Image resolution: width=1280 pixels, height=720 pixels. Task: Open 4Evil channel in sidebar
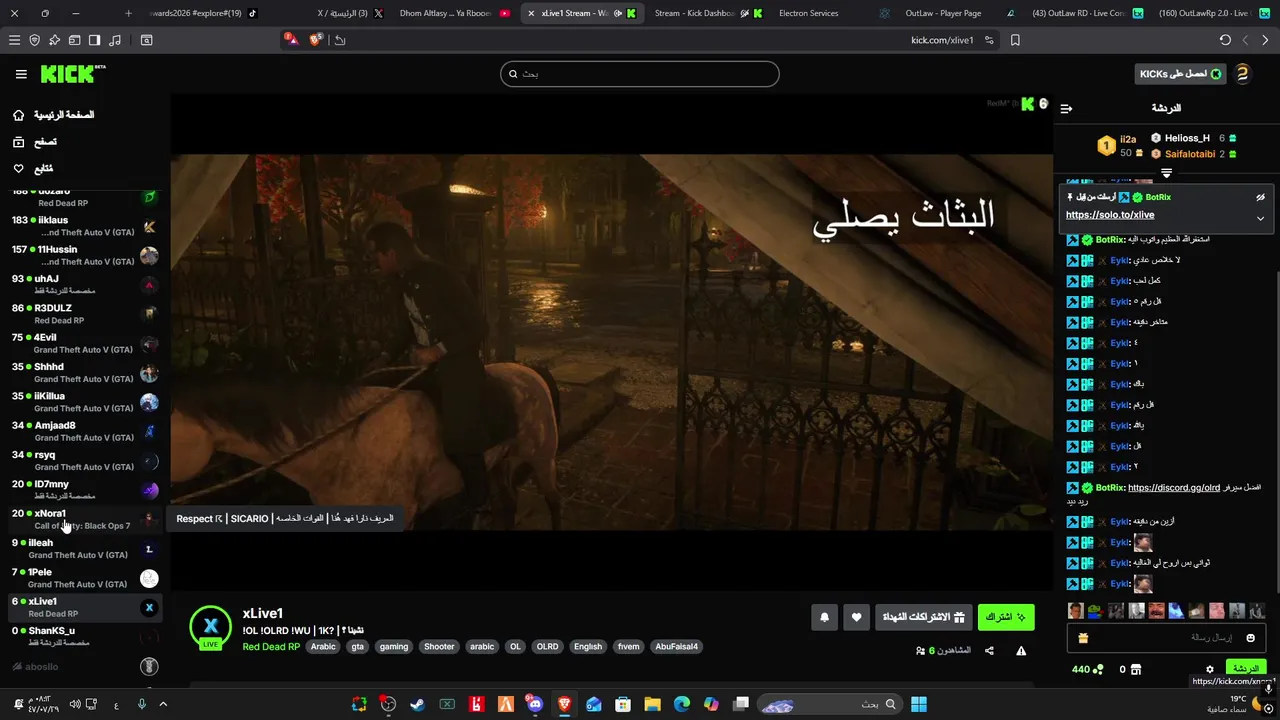coord(84,343)
